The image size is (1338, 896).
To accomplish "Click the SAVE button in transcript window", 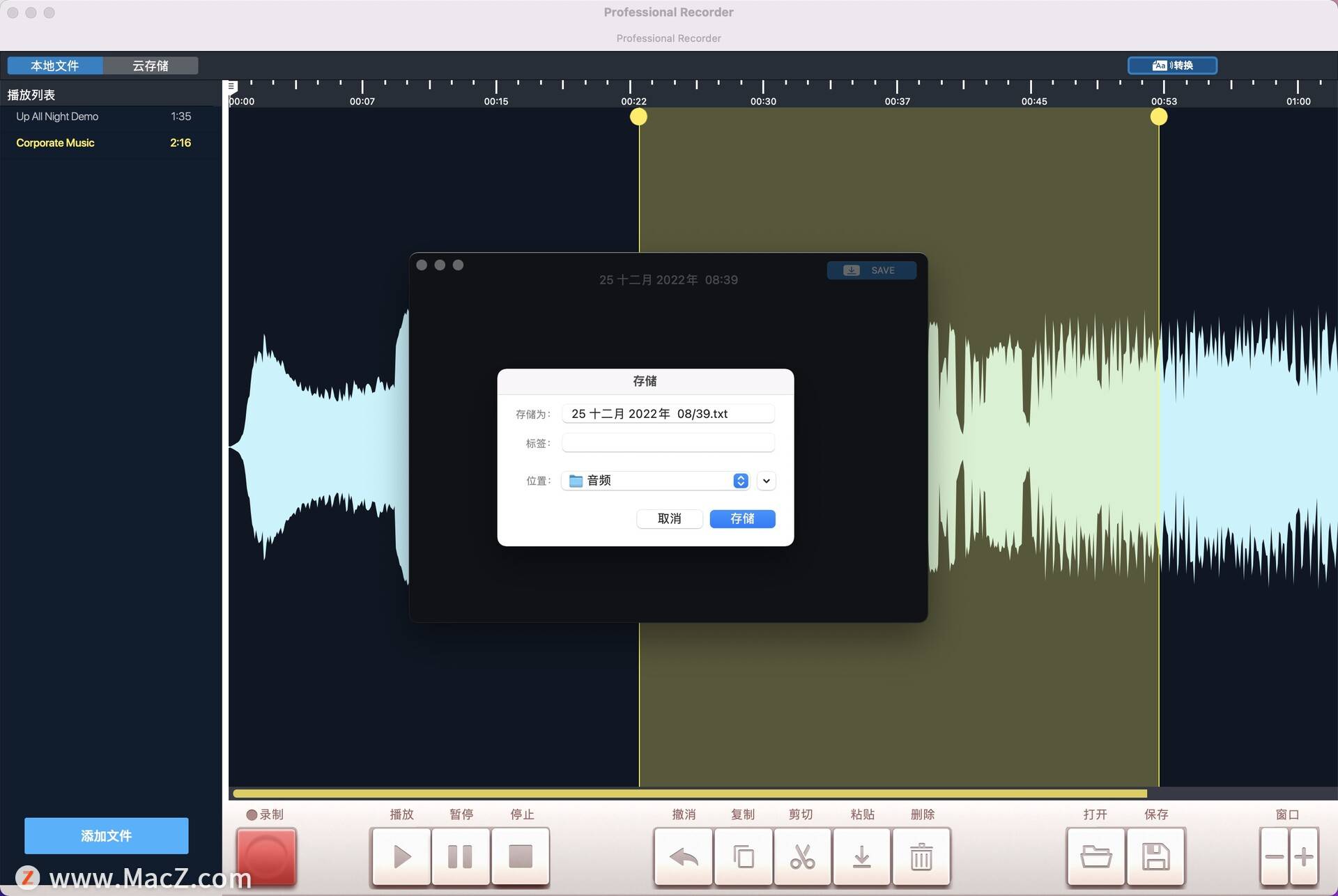I will point(871,270).
